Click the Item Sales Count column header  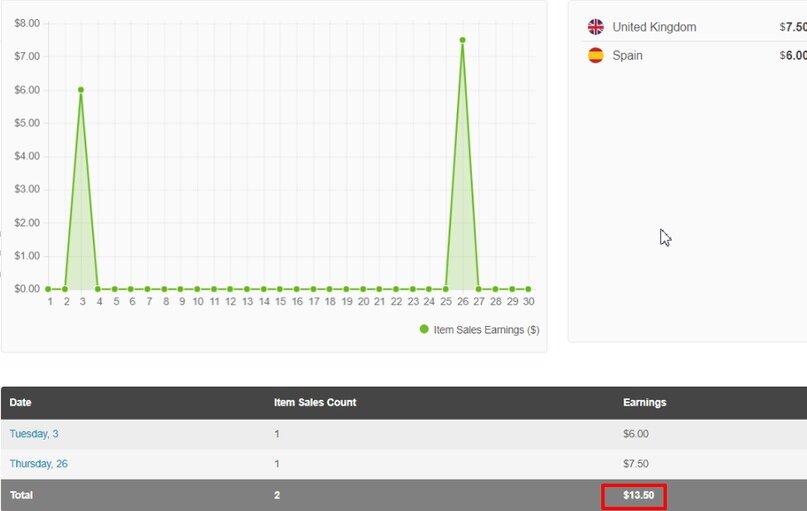click(315, 402)
